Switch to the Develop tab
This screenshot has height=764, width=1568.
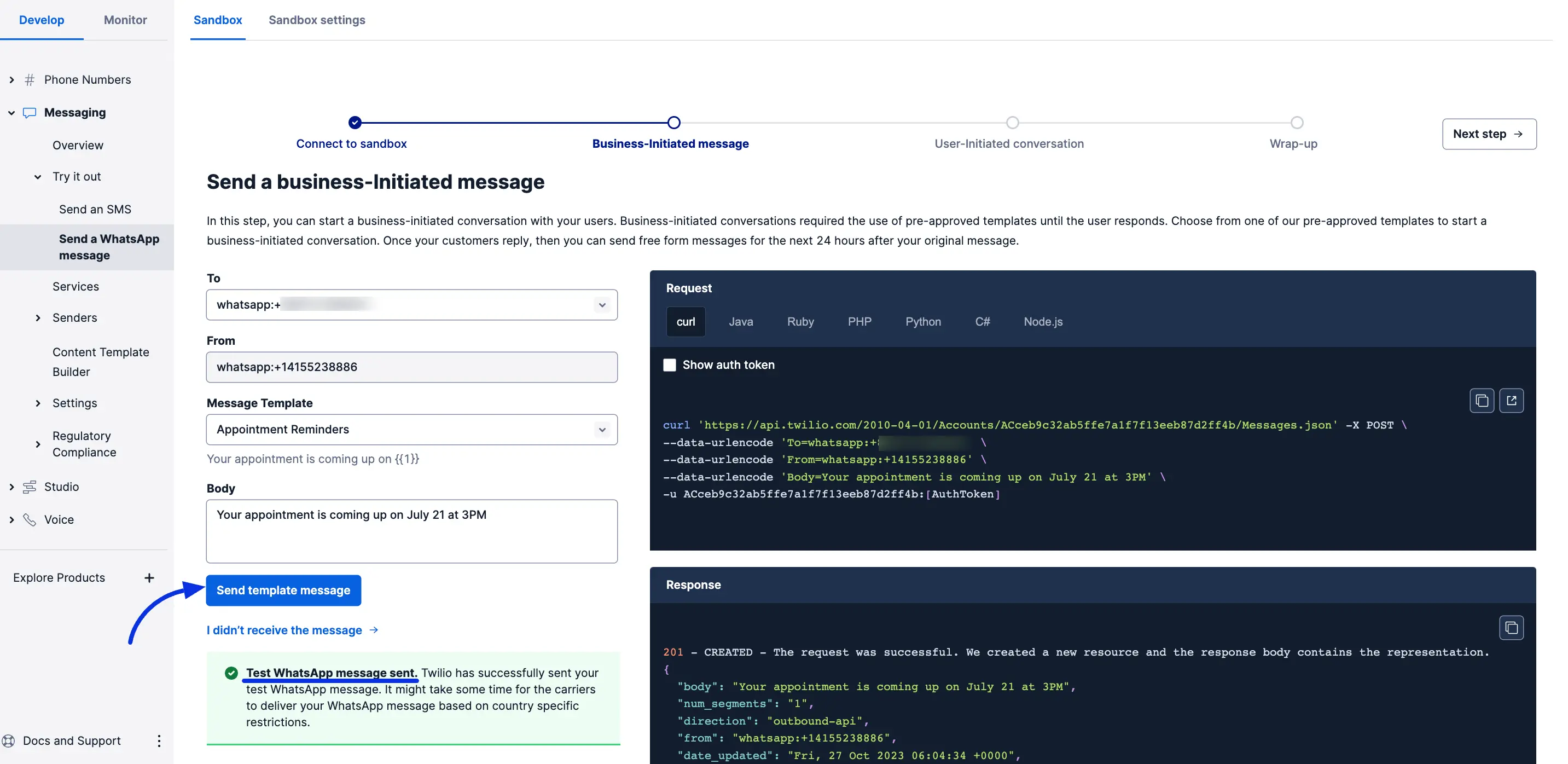coord(42,20)
